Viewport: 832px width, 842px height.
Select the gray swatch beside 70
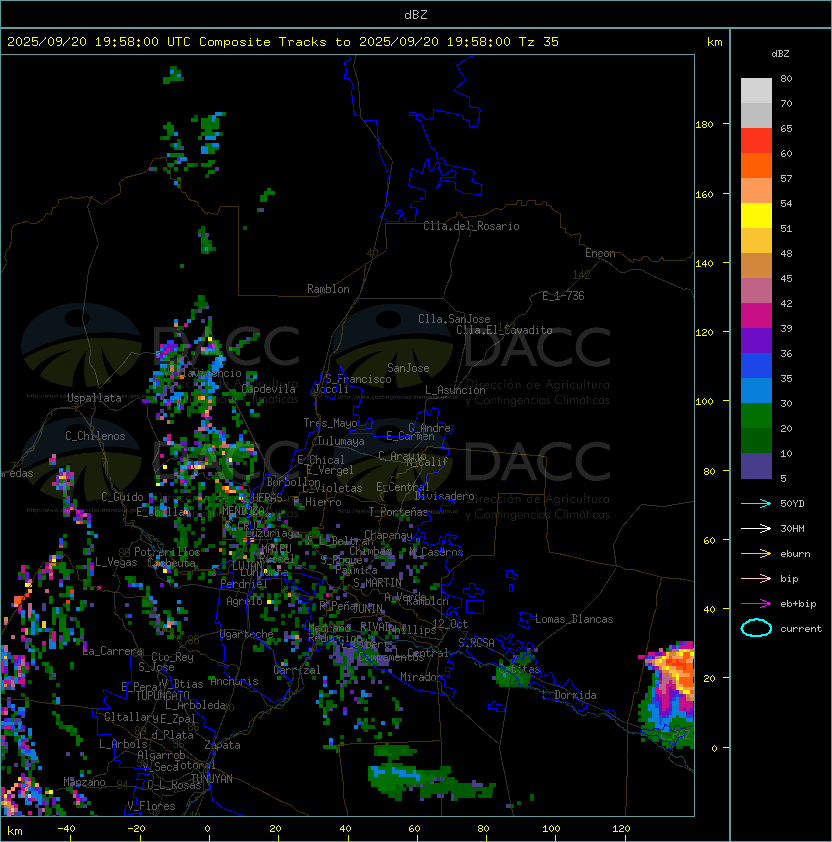coord(756,115)
